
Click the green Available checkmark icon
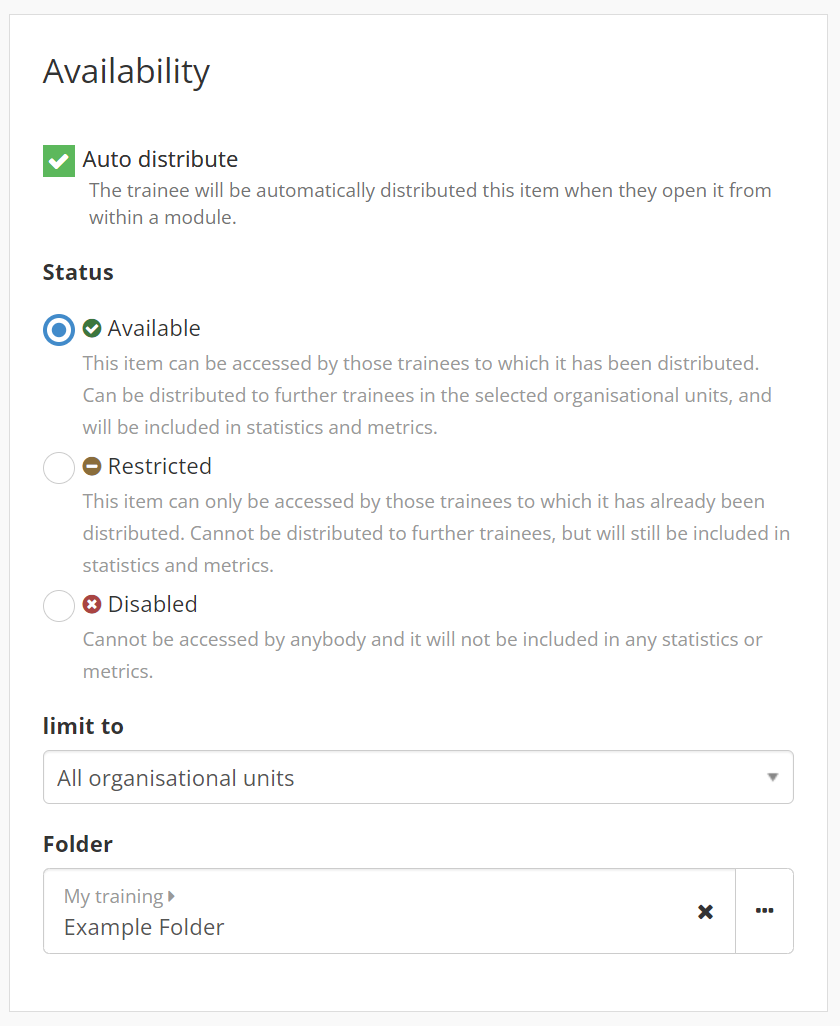click(92, 328)
